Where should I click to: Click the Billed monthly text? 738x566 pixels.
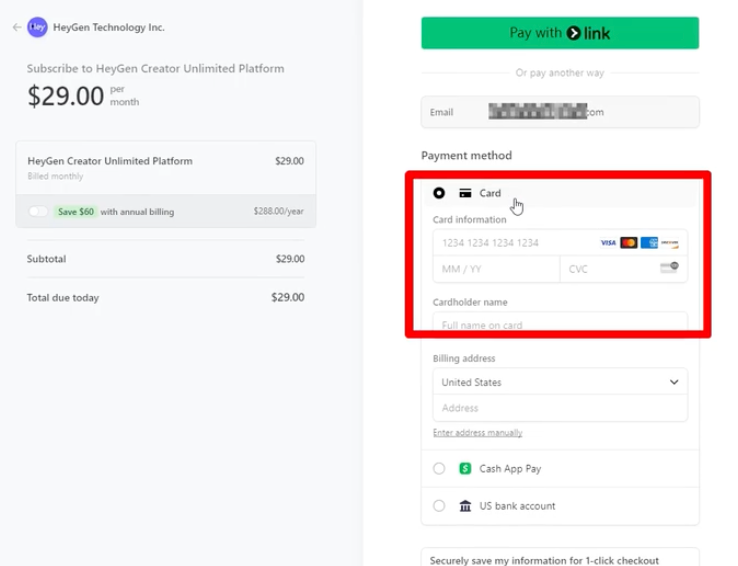point(55,176)
